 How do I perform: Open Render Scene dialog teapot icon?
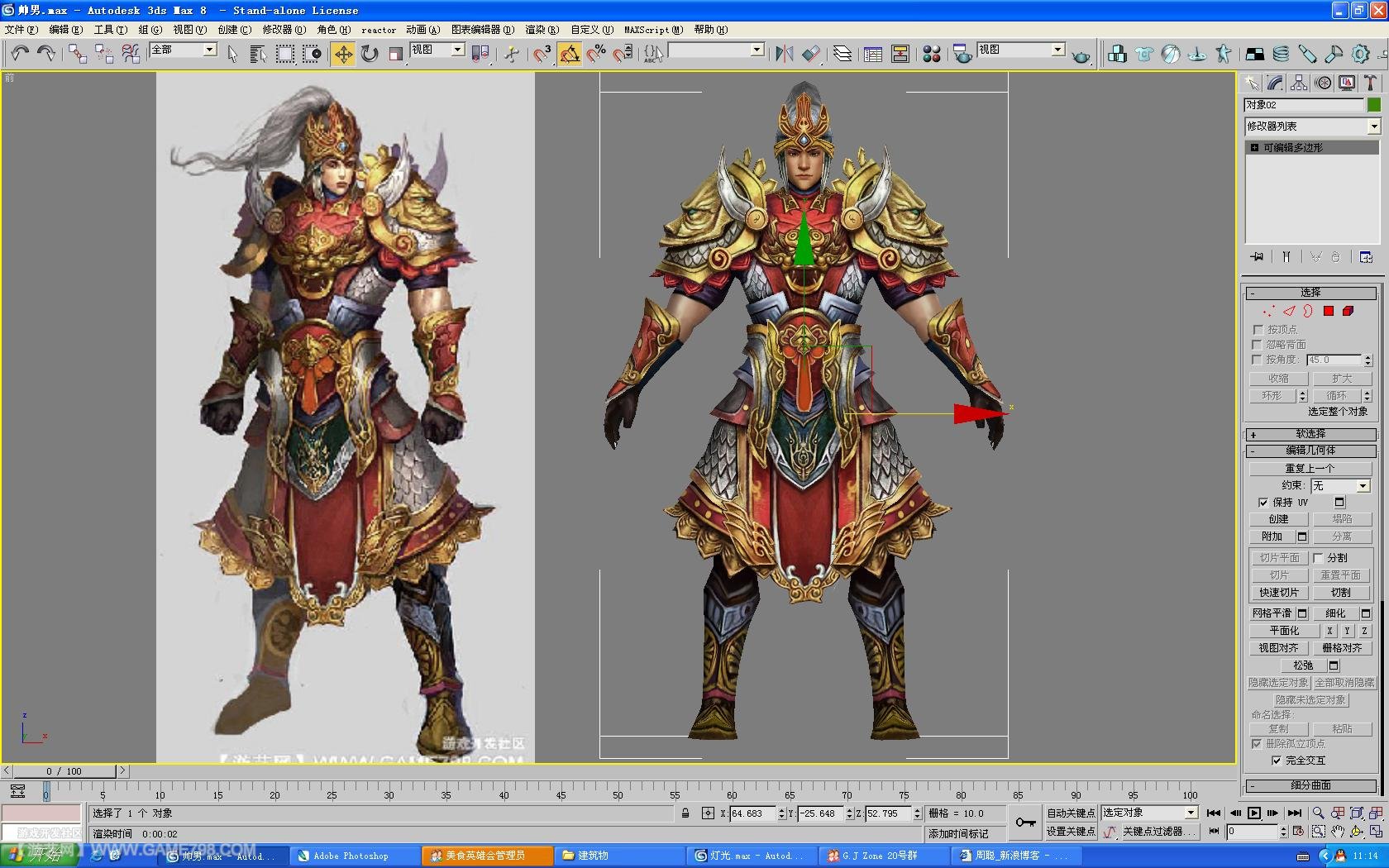pos(962,54)
